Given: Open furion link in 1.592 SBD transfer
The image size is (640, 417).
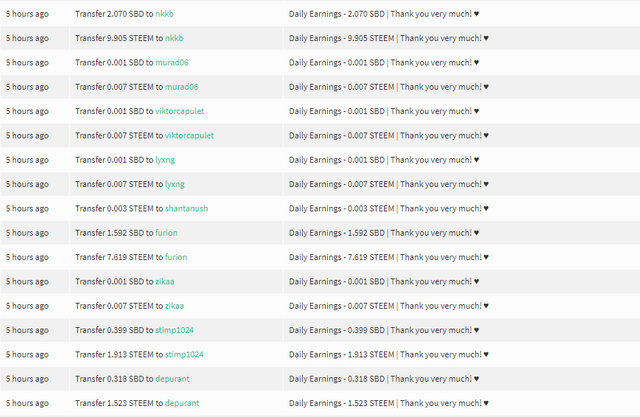Looking at the screenshot, I should pyautogui.click(x=167, y=233).
